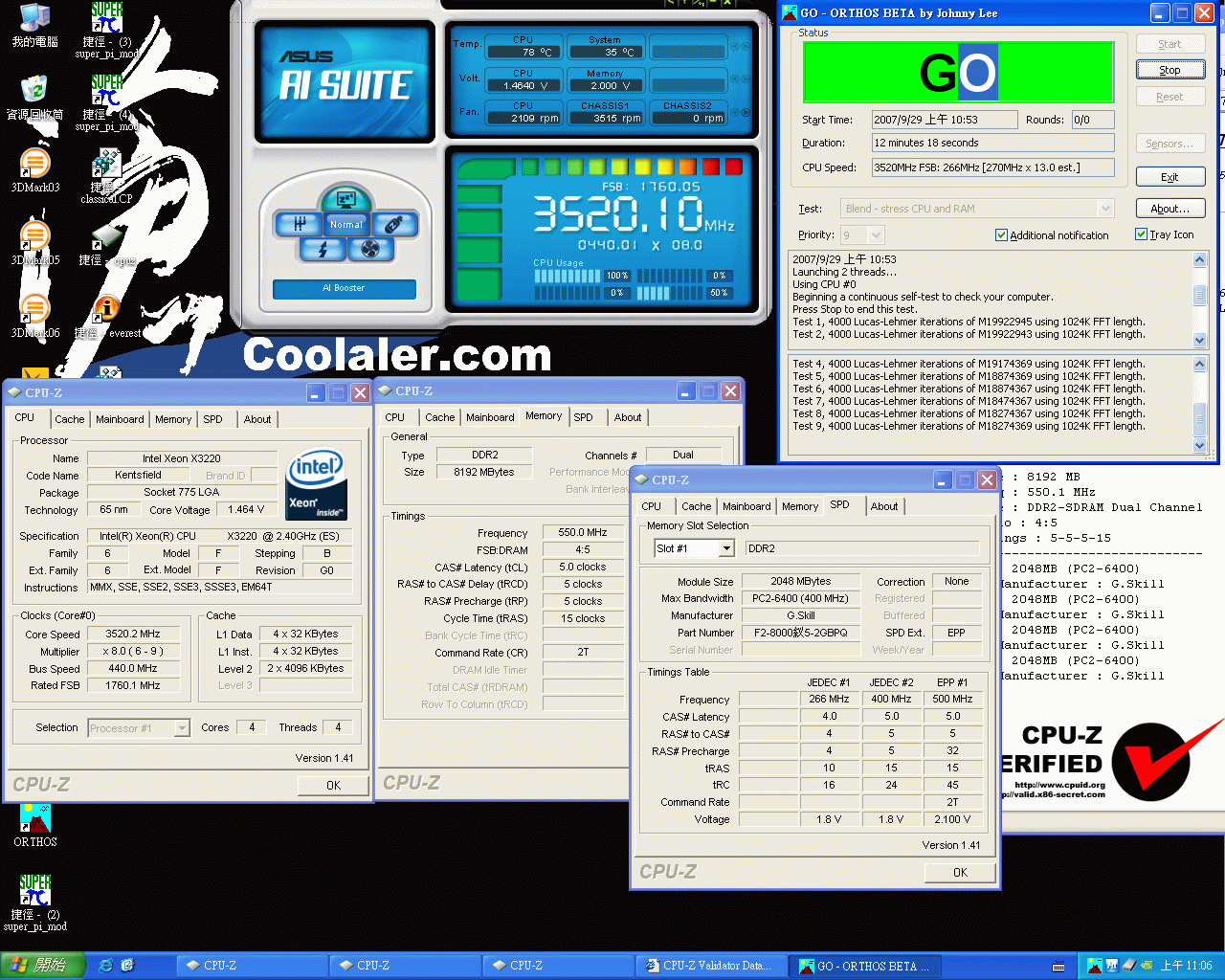1225x980 pixels.
Task: Click the Exit button in ORTHOS
Action: [x=1169, y=177]
